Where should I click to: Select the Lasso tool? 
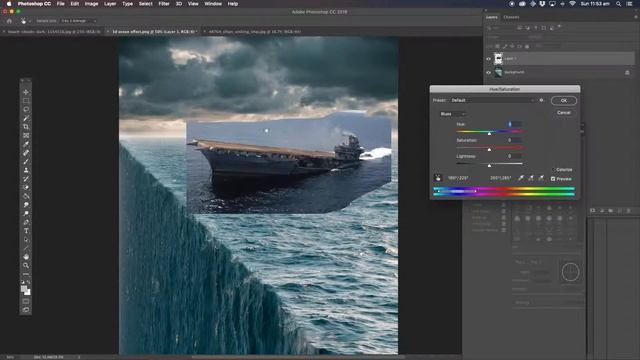point(26,109)
